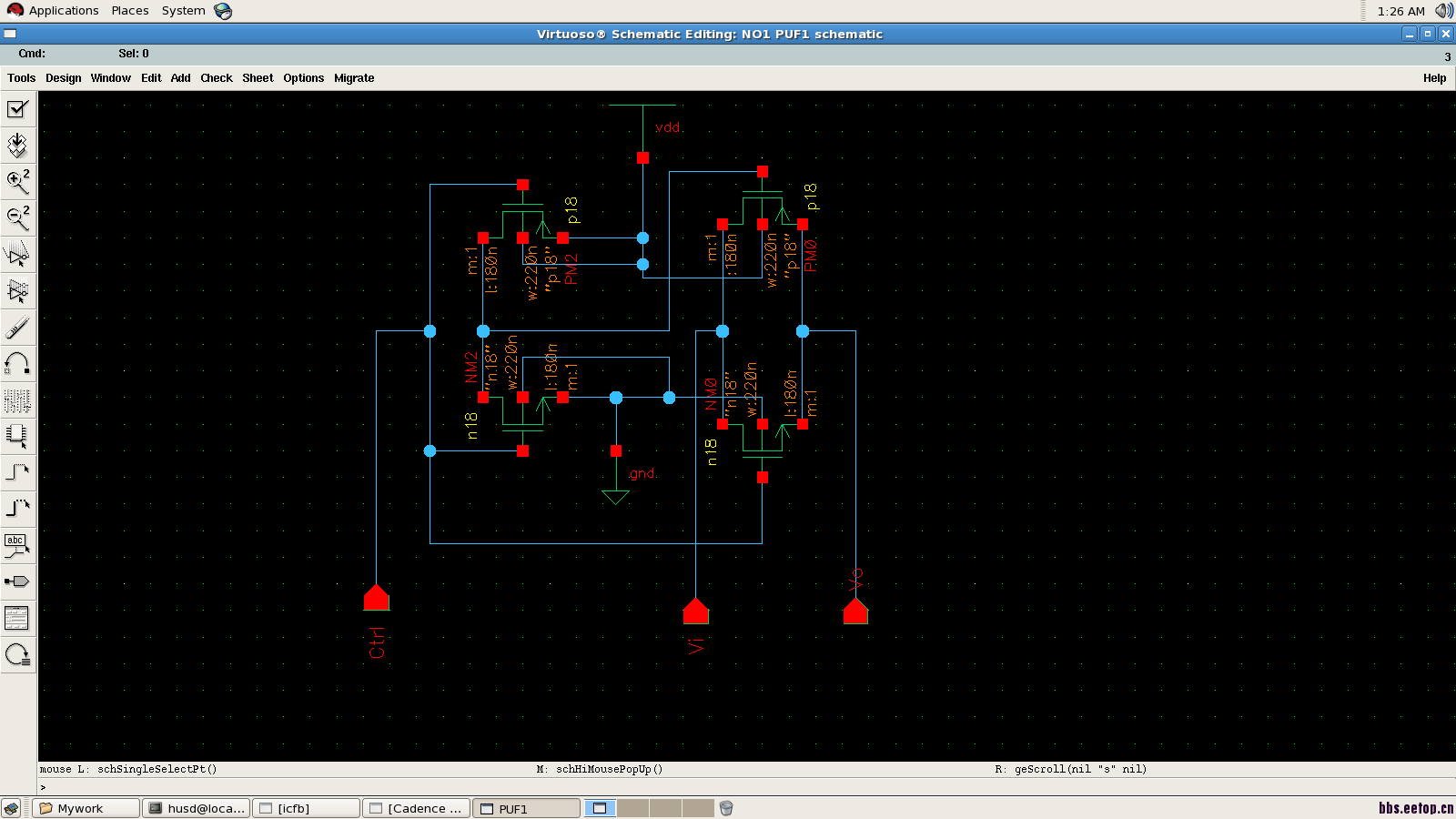Click the Undo arrow icon

pos(17,364)
